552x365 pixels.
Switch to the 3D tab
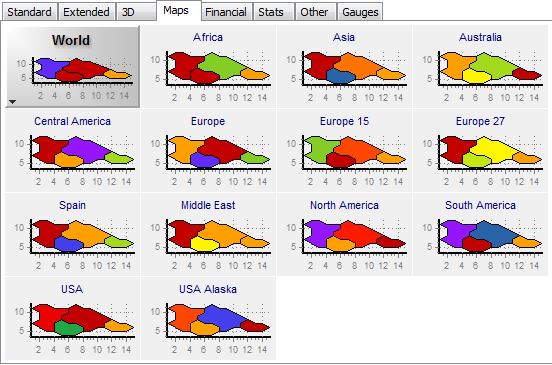[136, 12]
